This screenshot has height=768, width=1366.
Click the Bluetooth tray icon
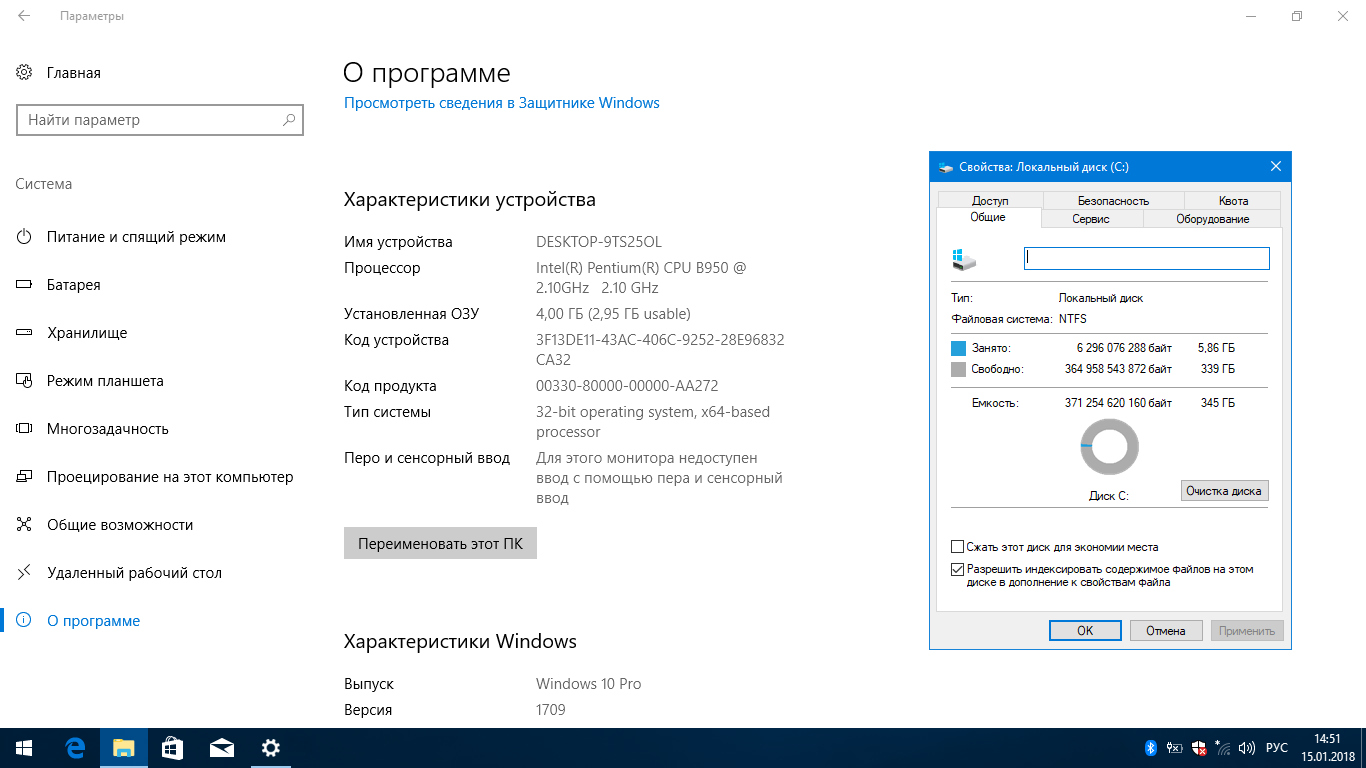click(x=1151, y=748)
